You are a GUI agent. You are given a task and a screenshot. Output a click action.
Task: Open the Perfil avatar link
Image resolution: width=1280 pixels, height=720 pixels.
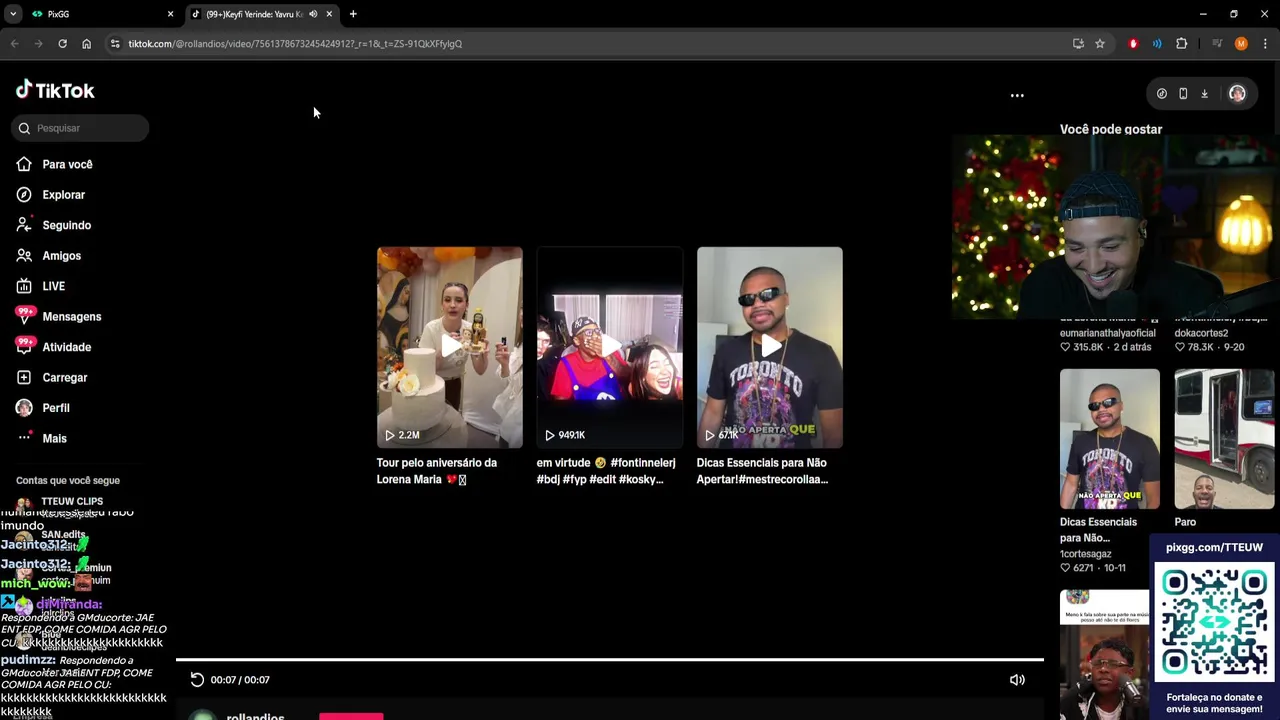(24, 408)
